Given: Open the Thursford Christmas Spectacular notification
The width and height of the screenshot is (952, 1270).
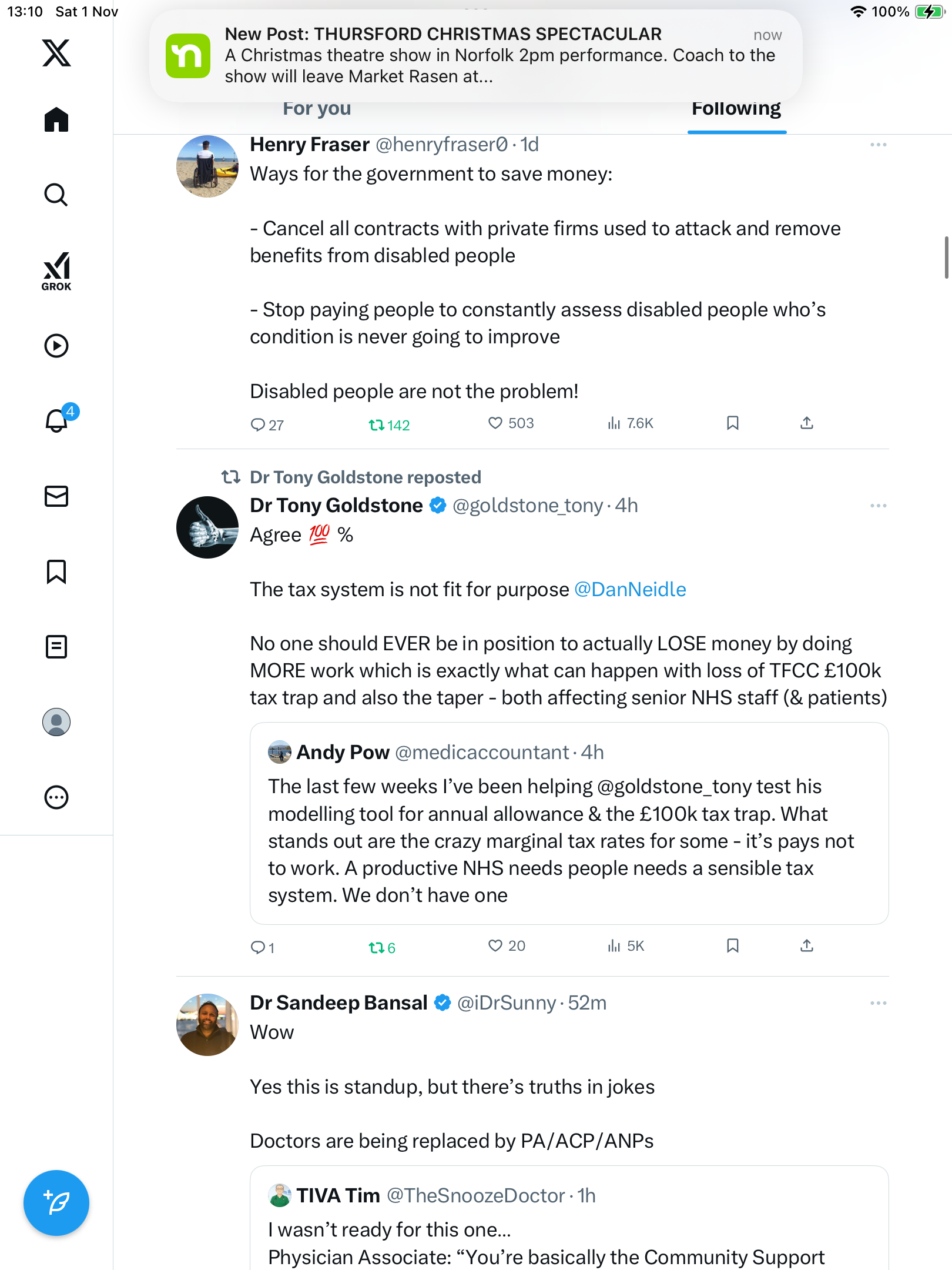Looking at the screenshot, I should point(476,56).
